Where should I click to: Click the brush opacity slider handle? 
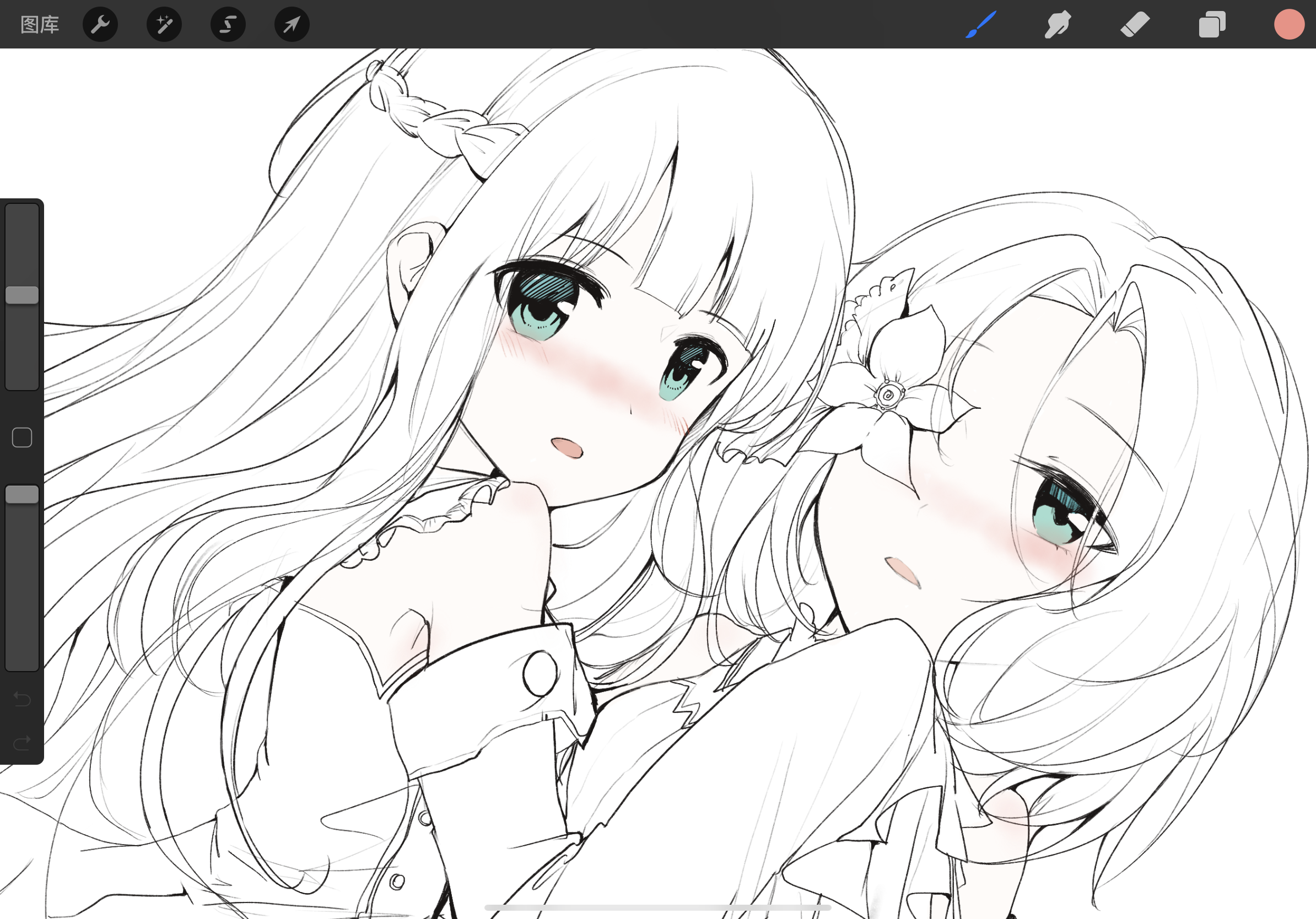(x=22, y=494)
